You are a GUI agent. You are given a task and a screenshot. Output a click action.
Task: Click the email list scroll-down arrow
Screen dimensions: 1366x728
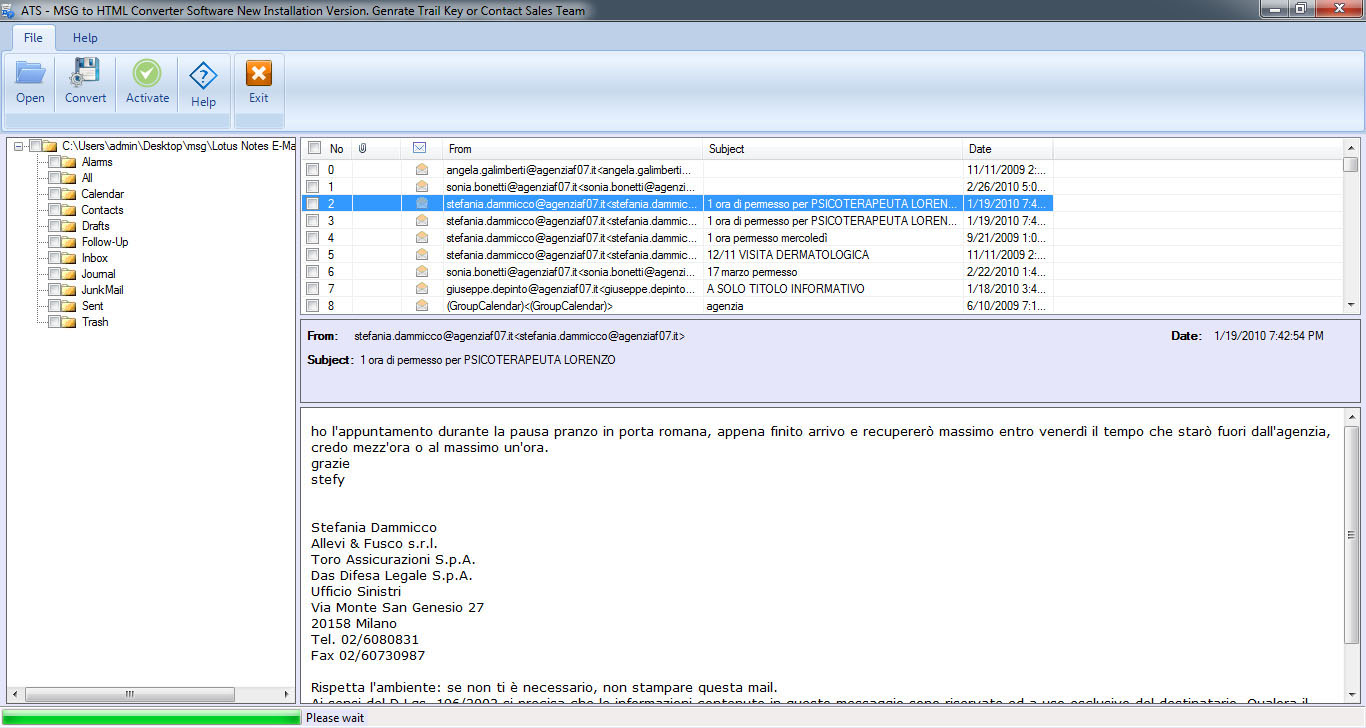[1351, 304]
